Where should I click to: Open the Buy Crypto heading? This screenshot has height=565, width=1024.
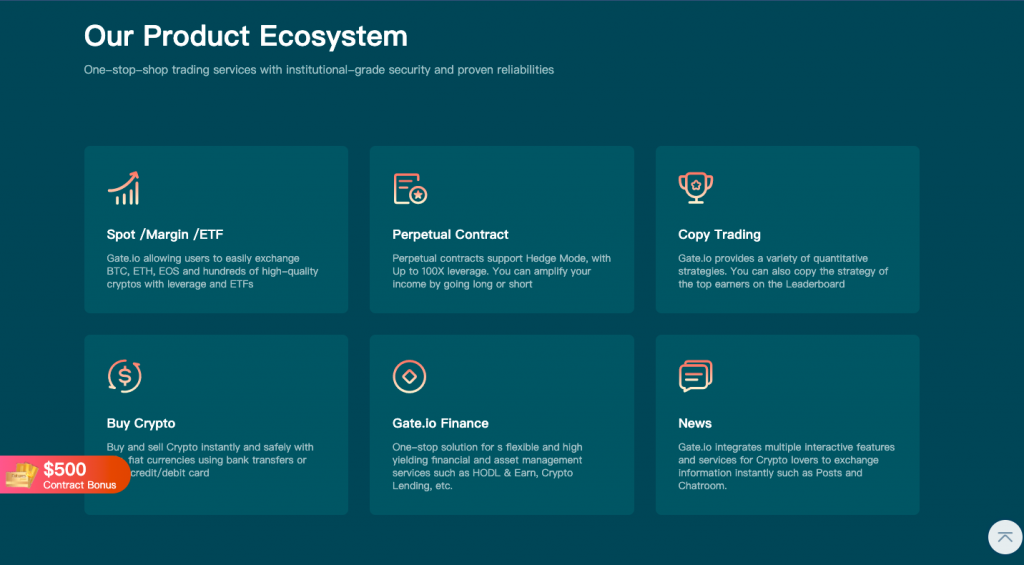(x=141, y=423)
